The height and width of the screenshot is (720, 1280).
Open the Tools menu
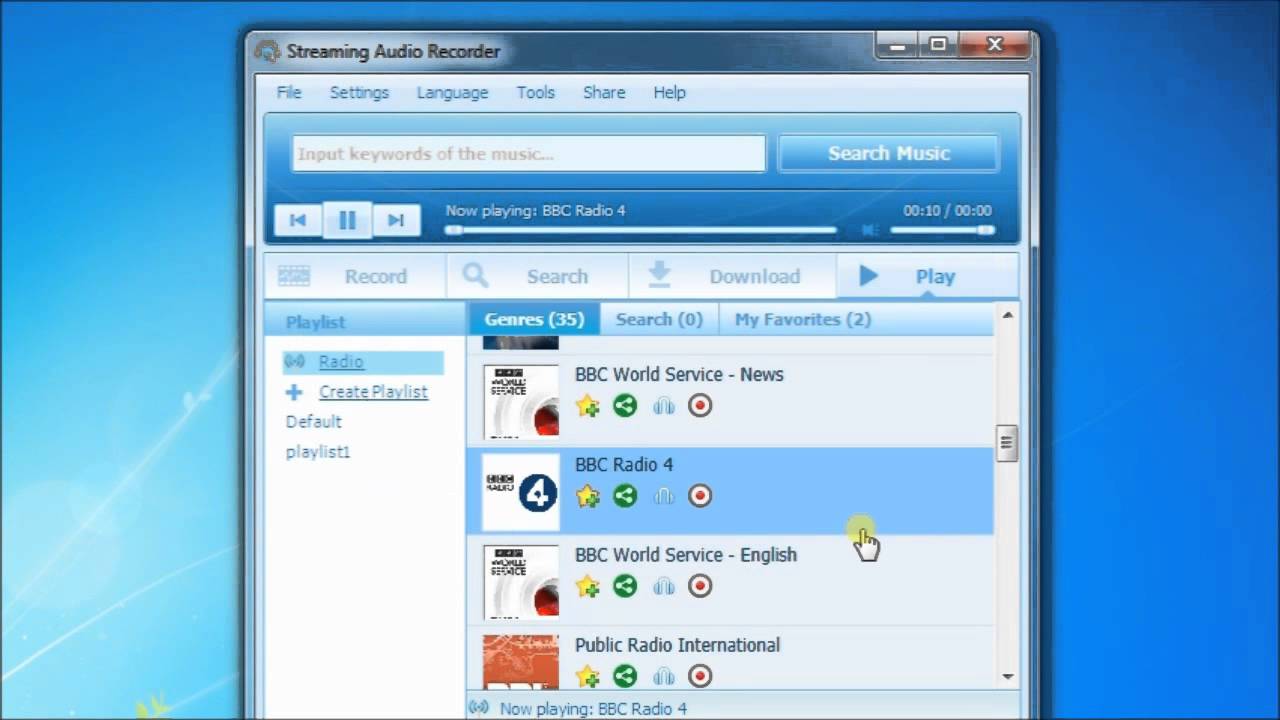point(535,92)
